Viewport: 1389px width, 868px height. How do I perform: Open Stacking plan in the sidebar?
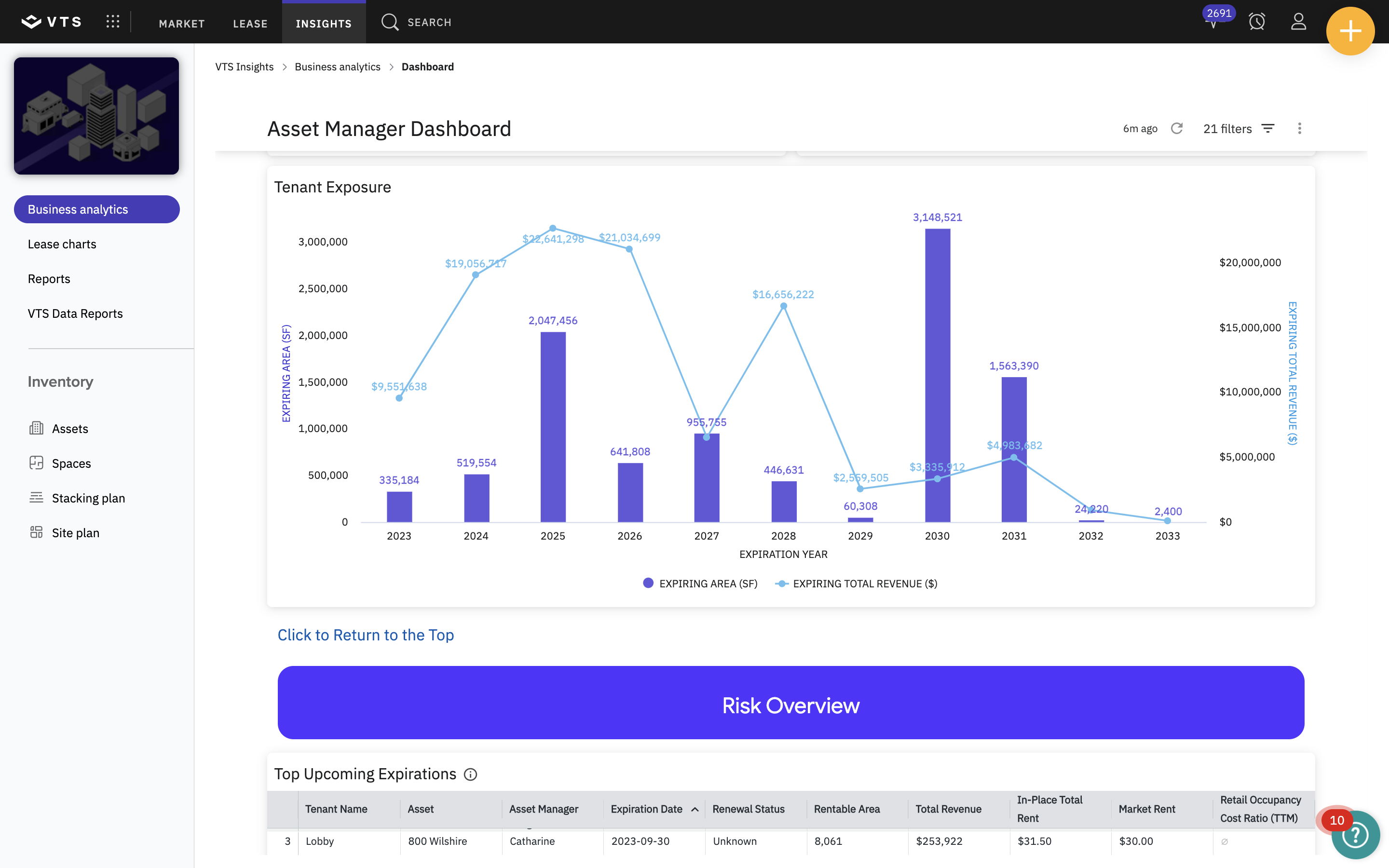click(x=88, y=498)
